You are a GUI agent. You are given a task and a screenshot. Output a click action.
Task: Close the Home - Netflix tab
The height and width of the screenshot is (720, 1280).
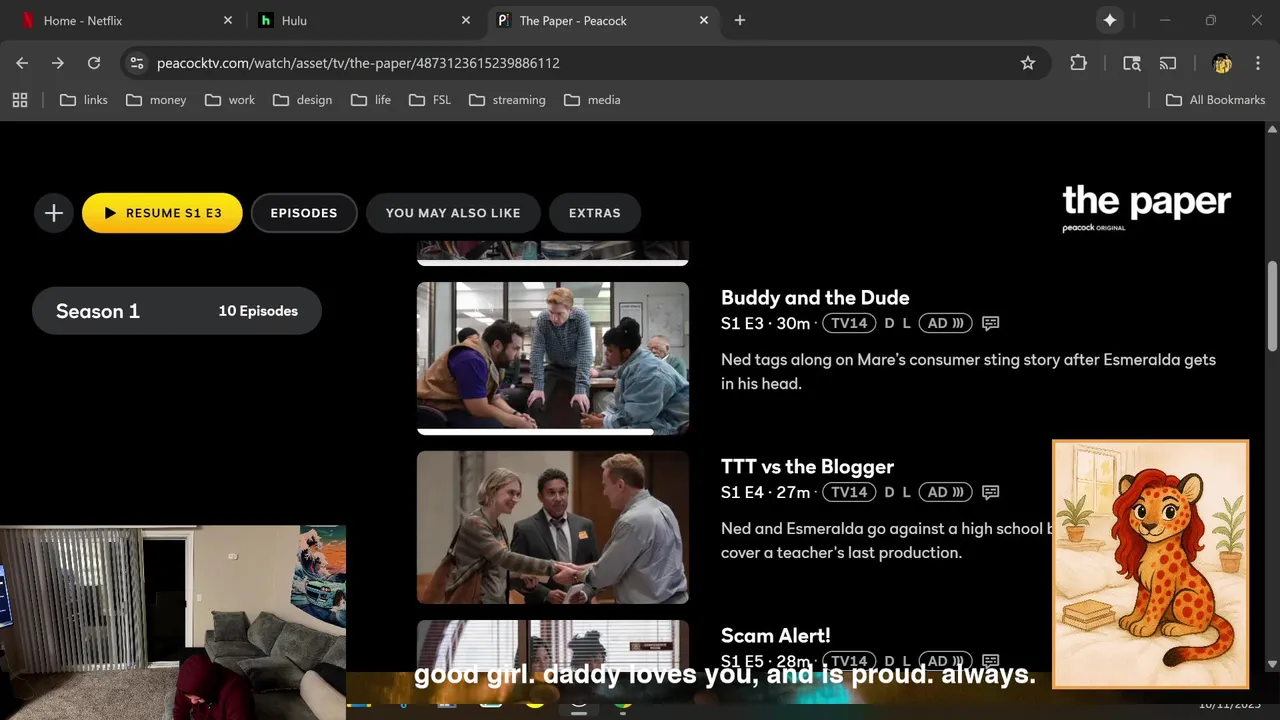[228, 20]
